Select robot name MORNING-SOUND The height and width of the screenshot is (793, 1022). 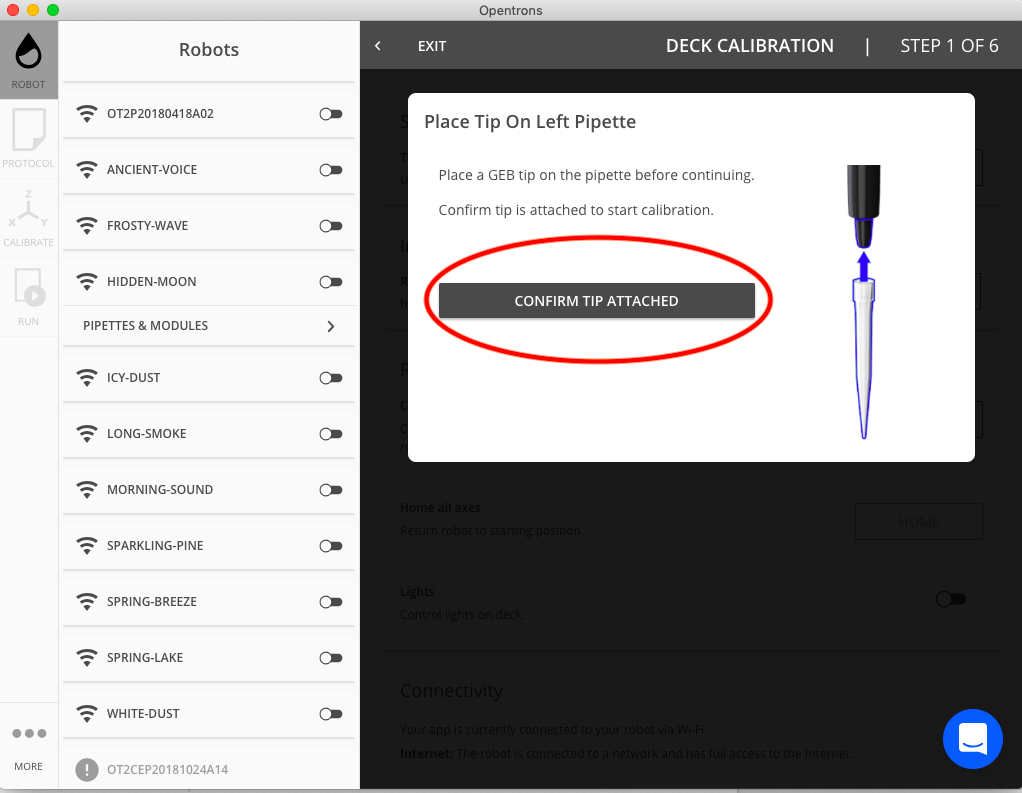point(160,489)
